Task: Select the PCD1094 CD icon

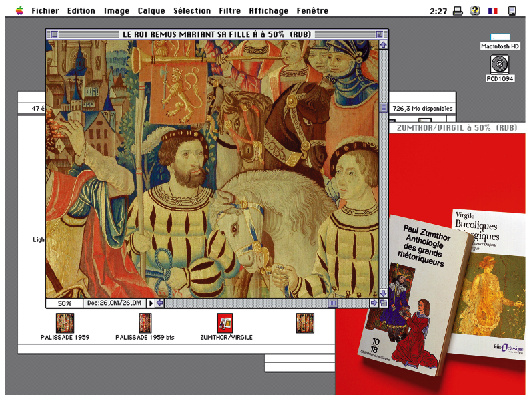Action: coord(500,64)
